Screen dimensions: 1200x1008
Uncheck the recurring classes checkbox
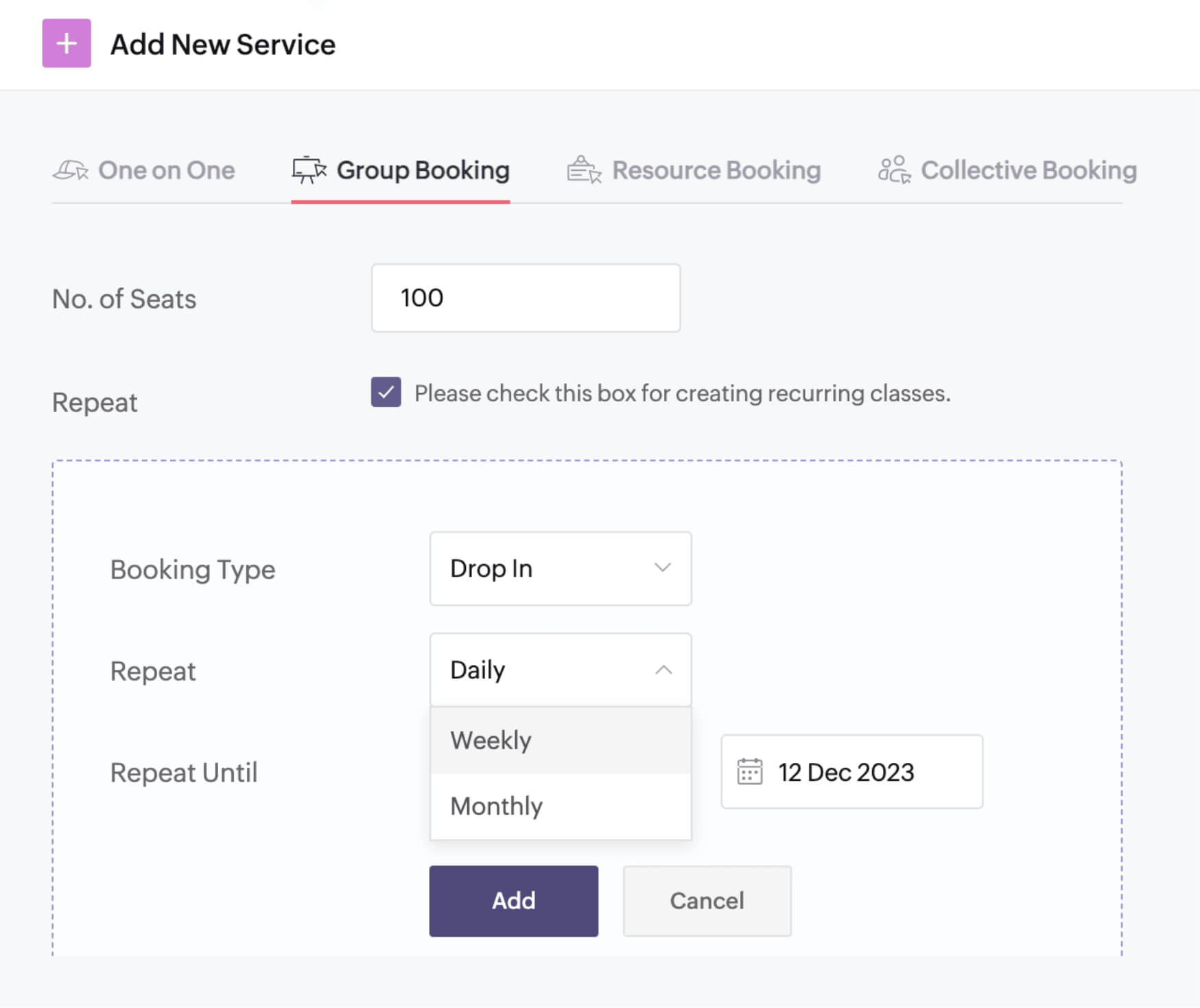(x=386, y=392)
